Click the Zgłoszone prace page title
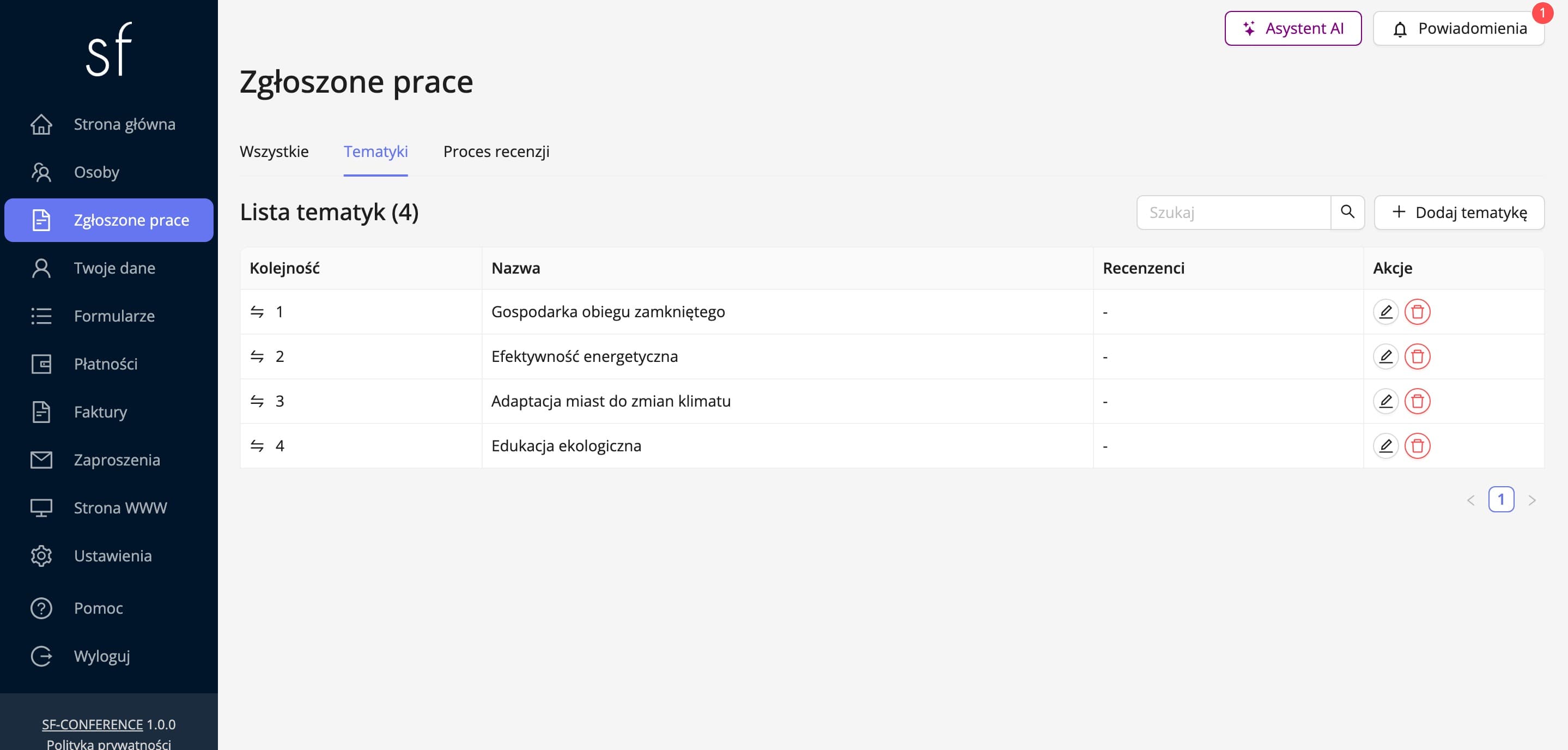The height and width of the screenshot is (750, 1568). pos(356,82)
